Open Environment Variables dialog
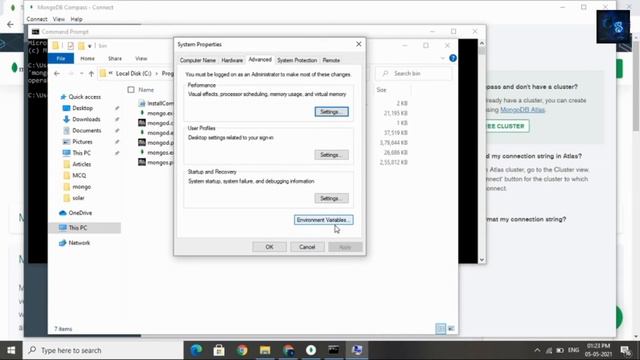The height and width of the screenshot is (360, 640). coord(324,220)
